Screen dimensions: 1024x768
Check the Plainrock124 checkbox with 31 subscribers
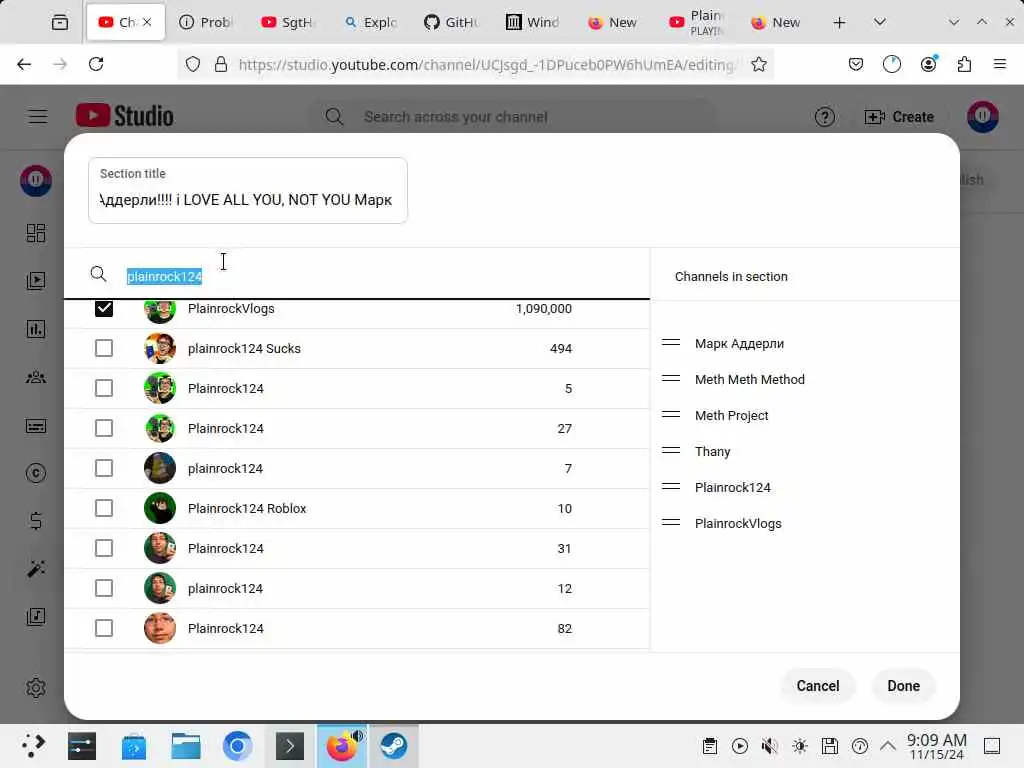click(104, 548)
